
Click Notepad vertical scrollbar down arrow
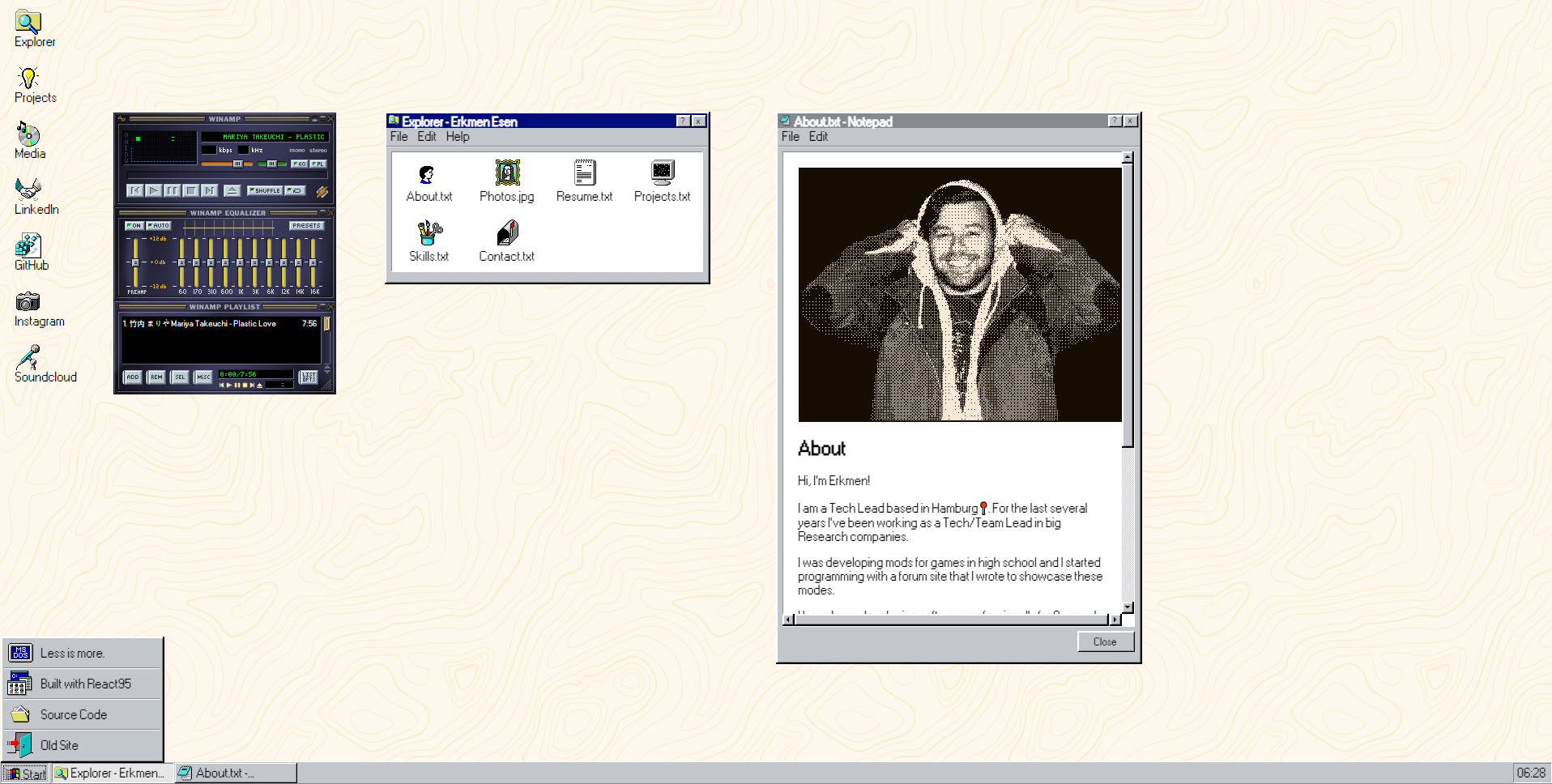pos(1128,607)
